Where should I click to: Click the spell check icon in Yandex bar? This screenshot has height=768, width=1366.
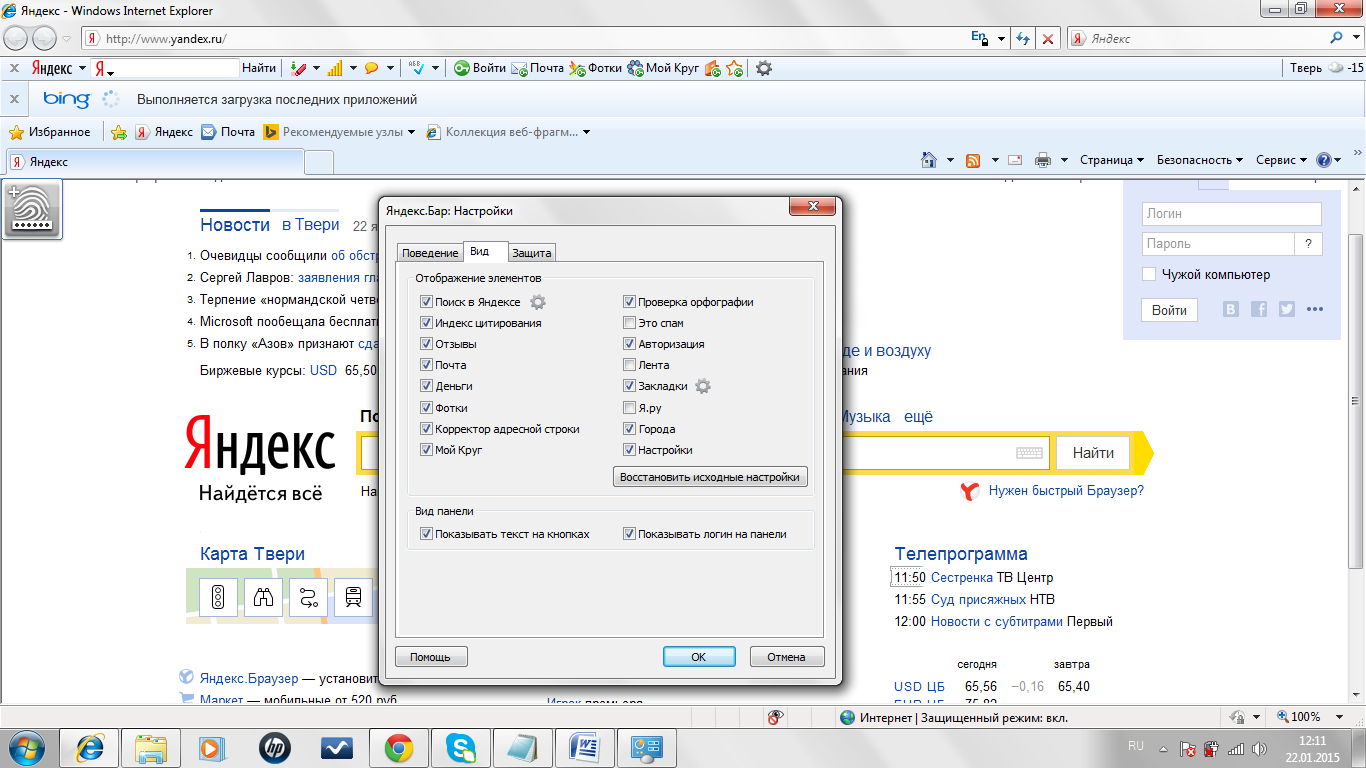416,68
